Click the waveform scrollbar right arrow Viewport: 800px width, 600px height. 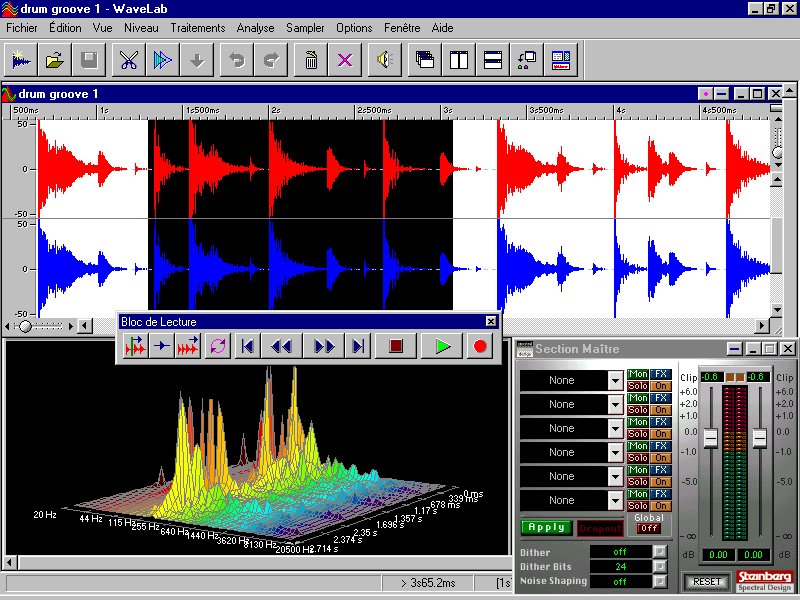[x=762, y=326]
